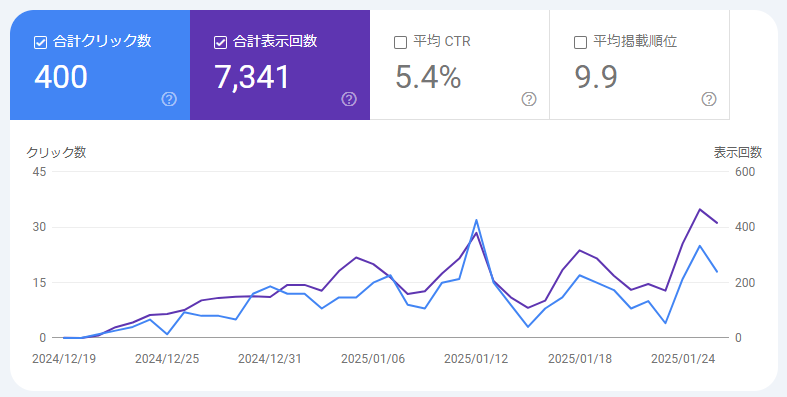Screen dimensions: 787x397
Task: Select the 400 total clicks value
Action: (x=61, y=77)
